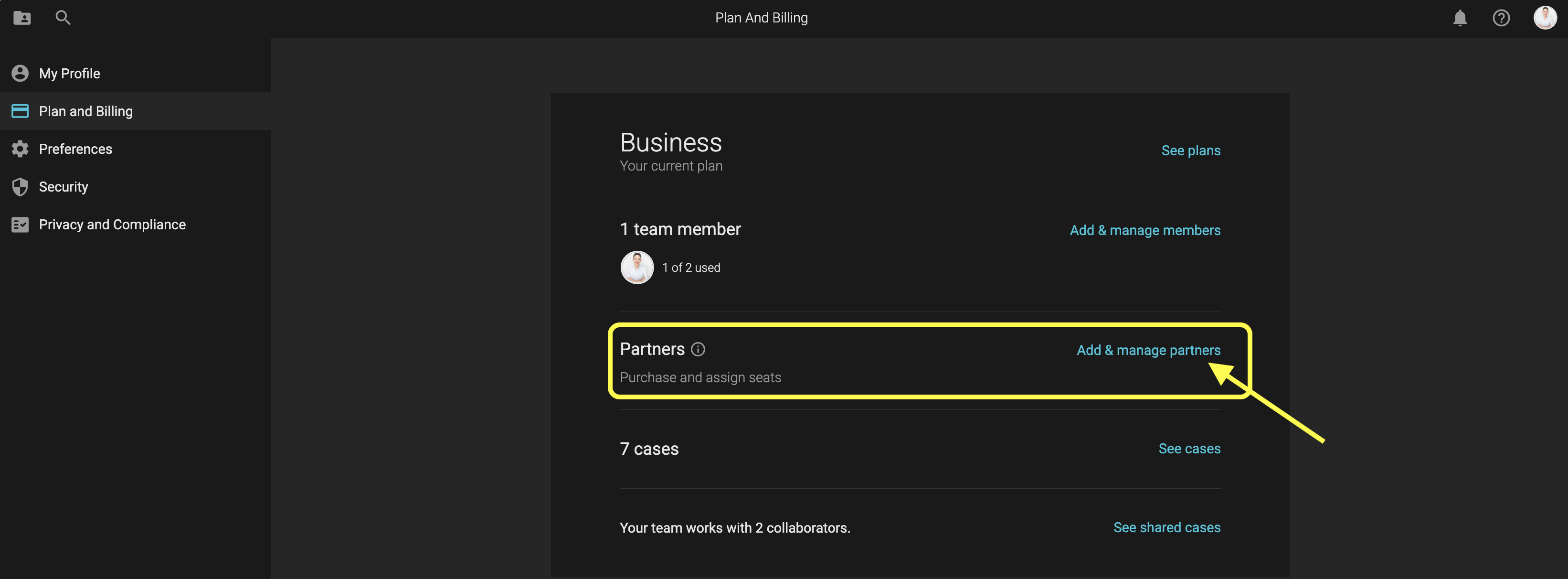Click the 'Partners' heading

tap(652, 349)
